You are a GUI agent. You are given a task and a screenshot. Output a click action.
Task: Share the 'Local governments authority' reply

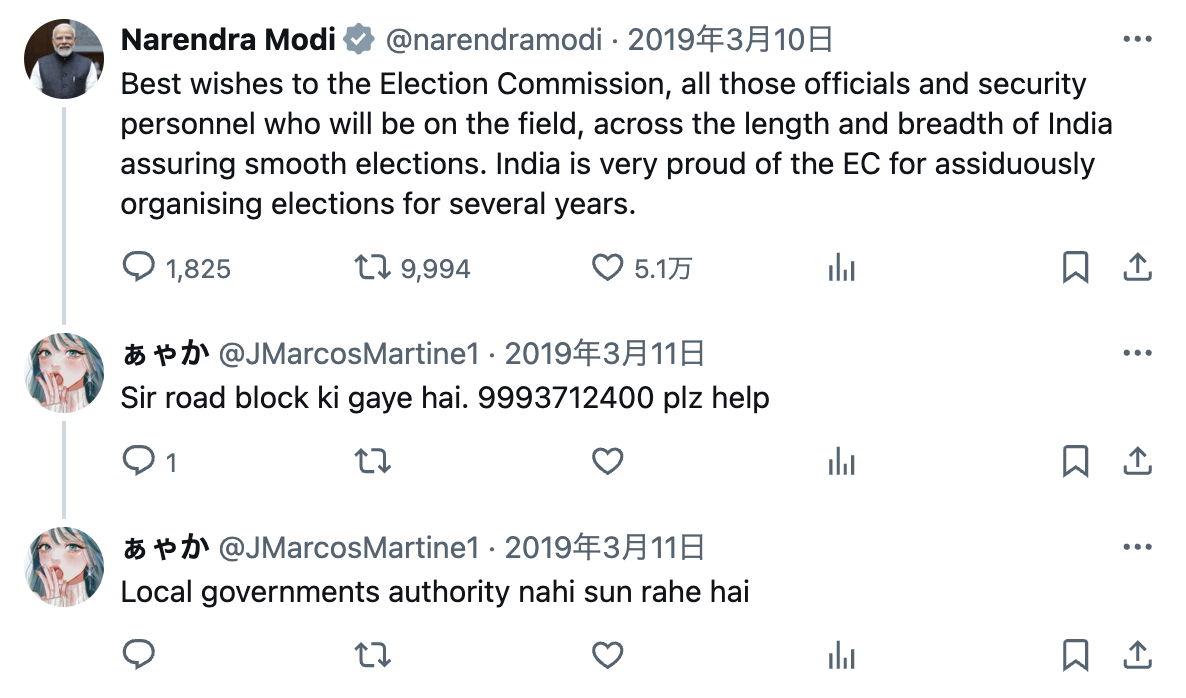[1137, 655]
